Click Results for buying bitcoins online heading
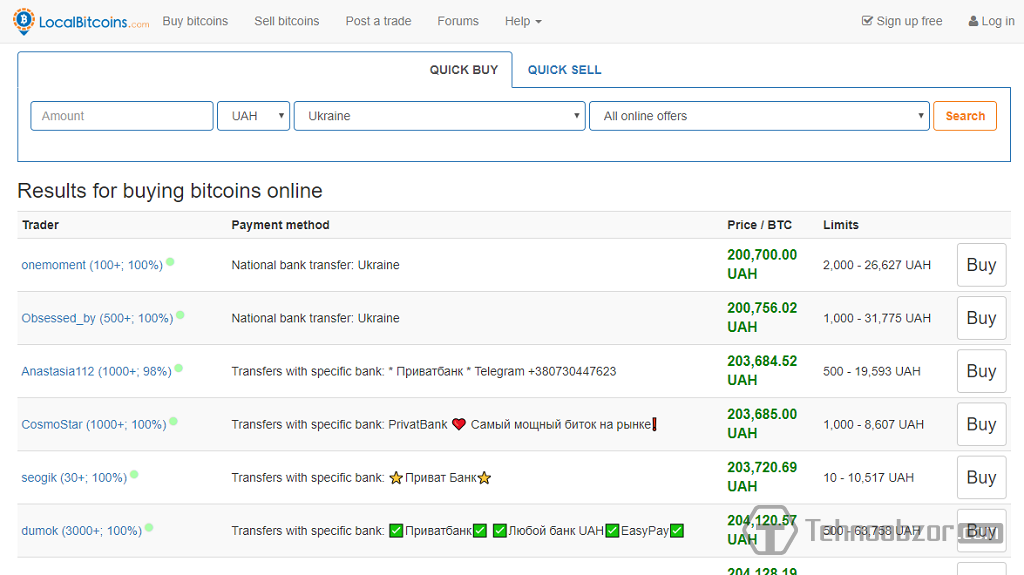 pos(170,191)
